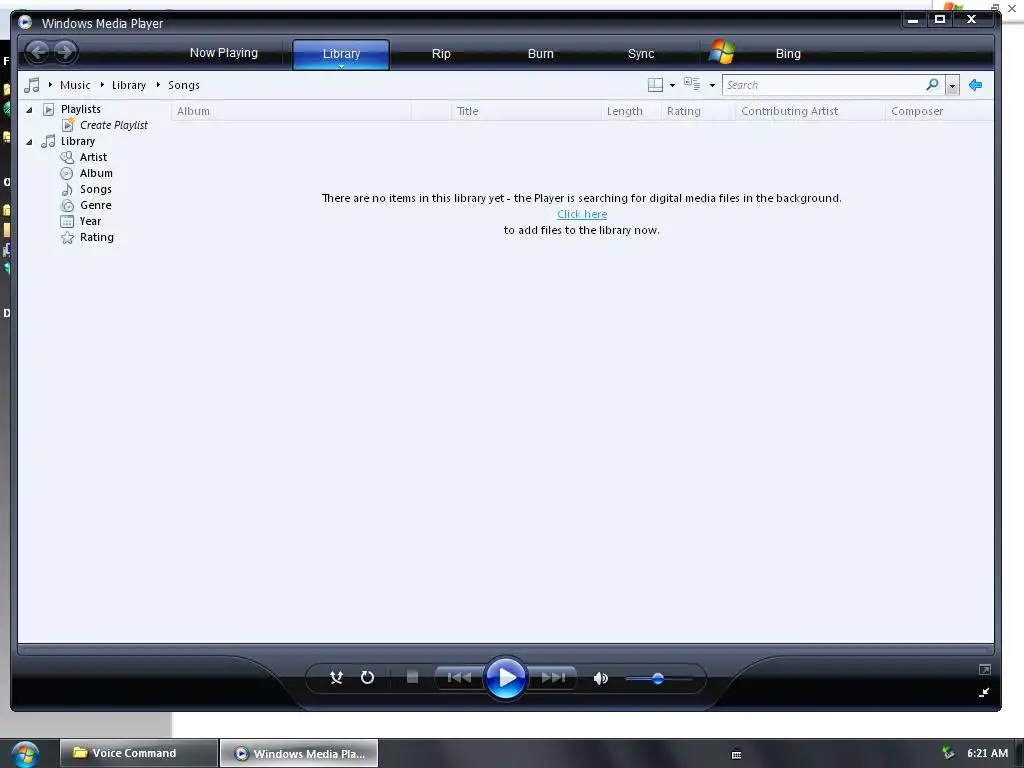Click the Previous track button
1024x768 pixels.
[459, 677]
